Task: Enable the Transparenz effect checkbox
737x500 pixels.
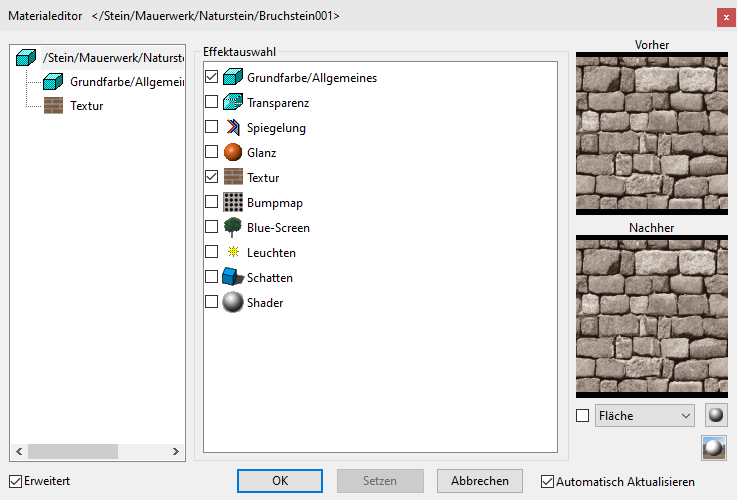Action: (212, 102)
